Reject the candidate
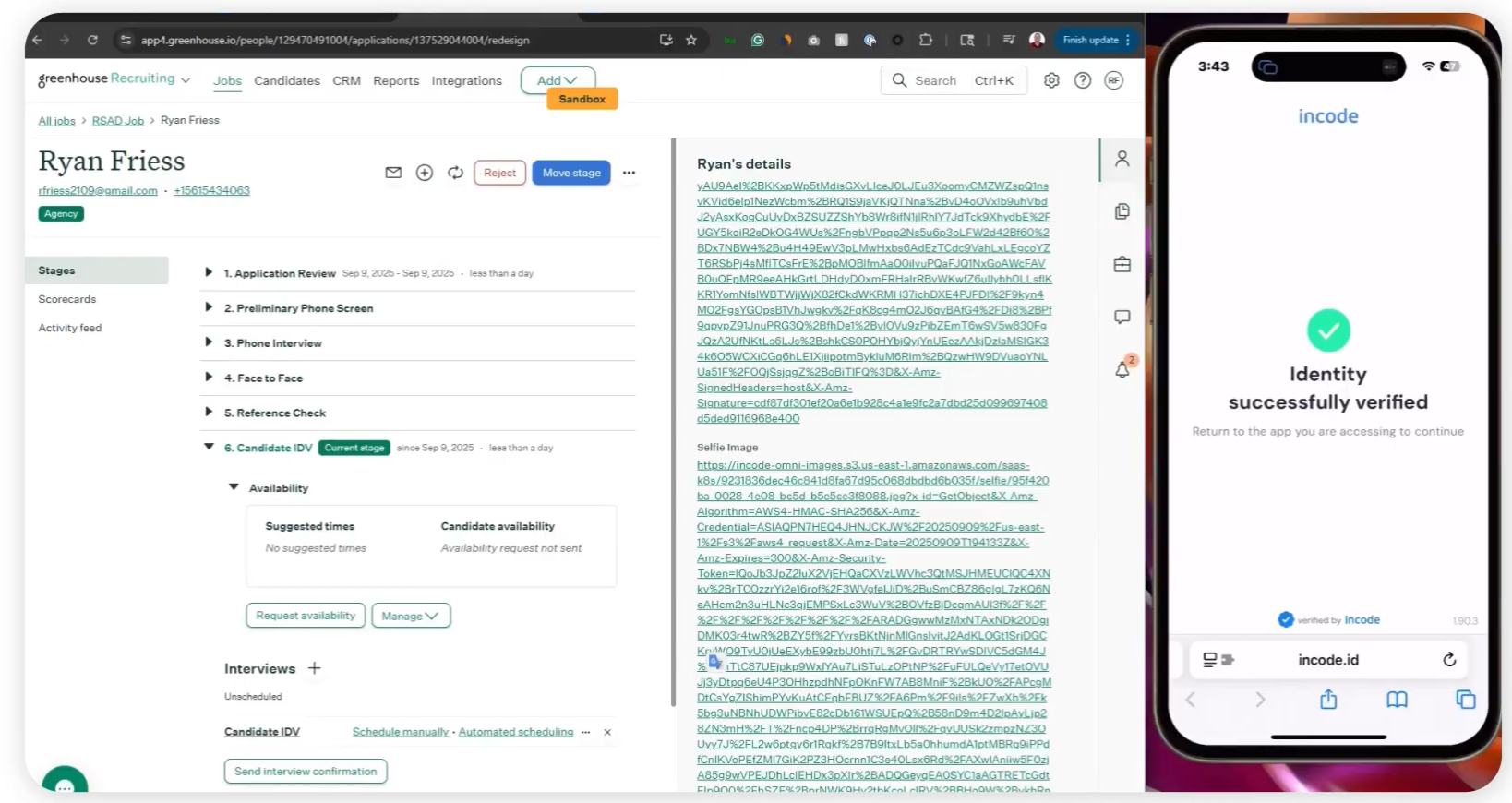 click(x=499, y=173)
